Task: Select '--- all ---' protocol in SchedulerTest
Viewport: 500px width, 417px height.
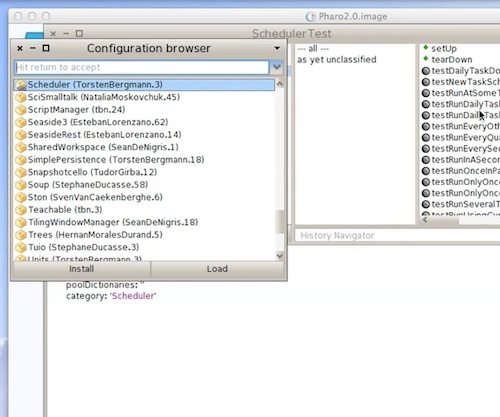Action: tap(313, 49)
